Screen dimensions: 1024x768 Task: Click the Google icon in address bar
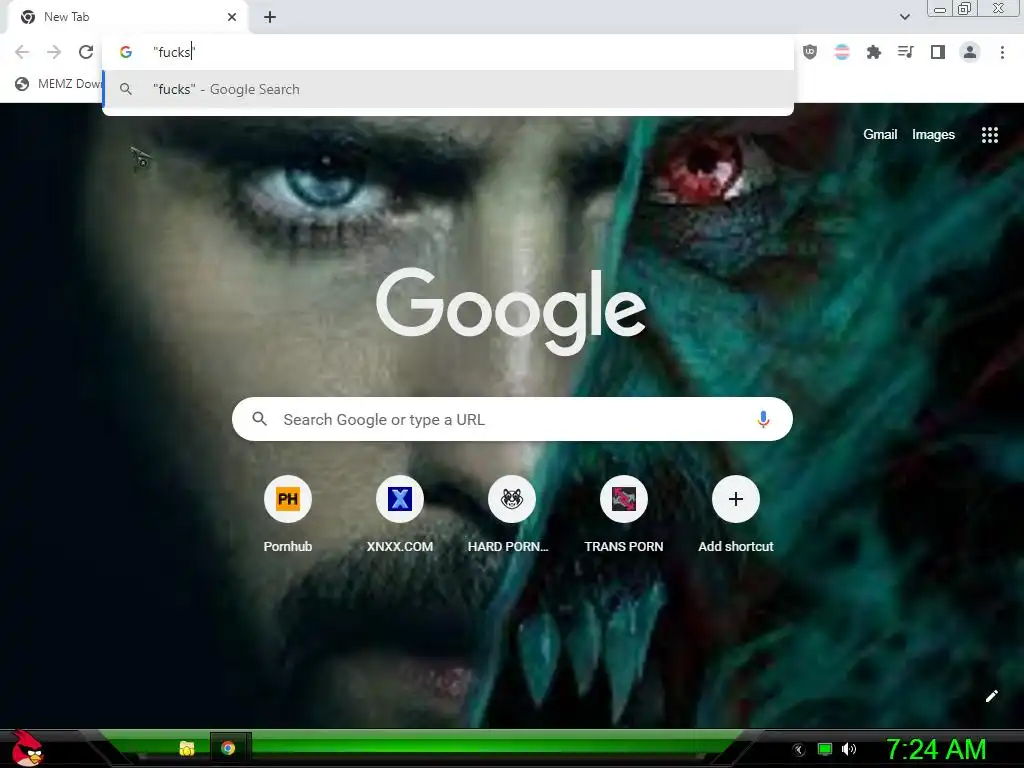click(126, 52)
